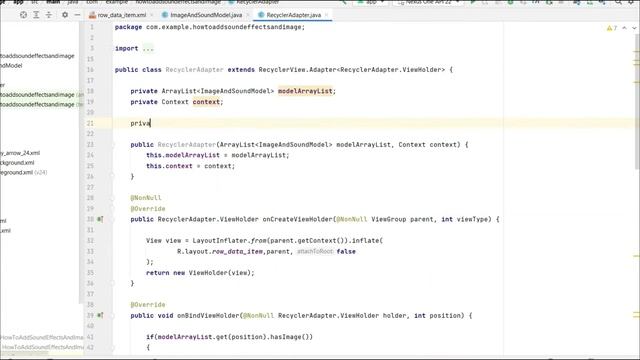Close the ImageAndSoundModel.java tab
The image size is (640, 360).
tap(248, 15)
